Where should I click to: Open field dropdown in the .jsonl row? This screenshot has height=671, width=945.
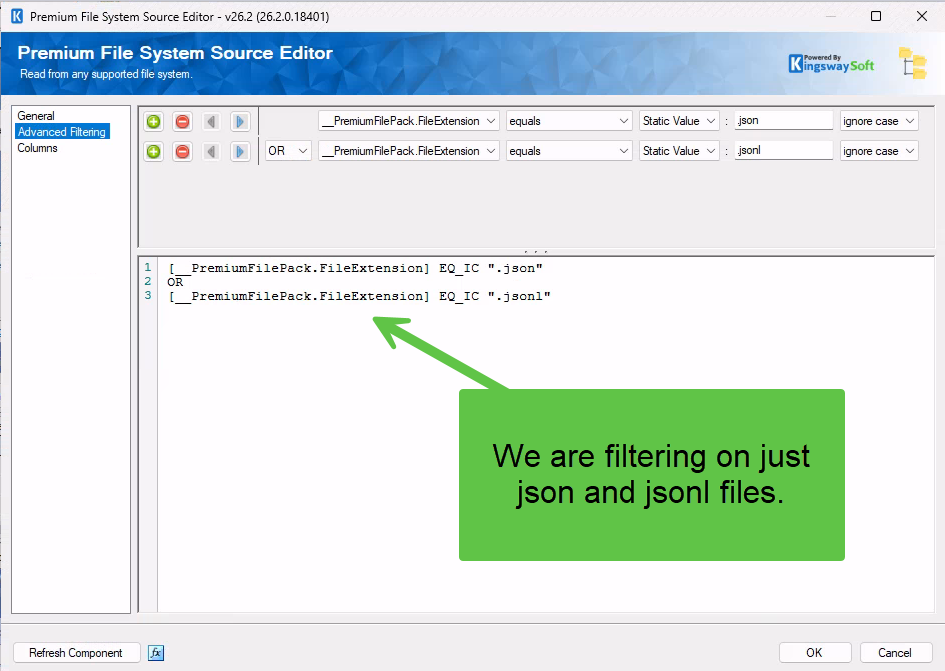(409, 151)
